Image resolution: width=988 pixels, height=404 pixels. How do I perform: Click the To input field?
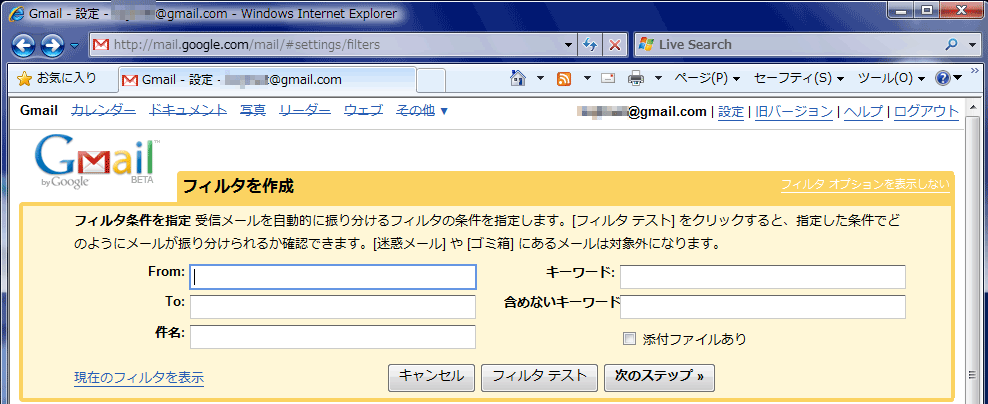click(x=333, y=307)
